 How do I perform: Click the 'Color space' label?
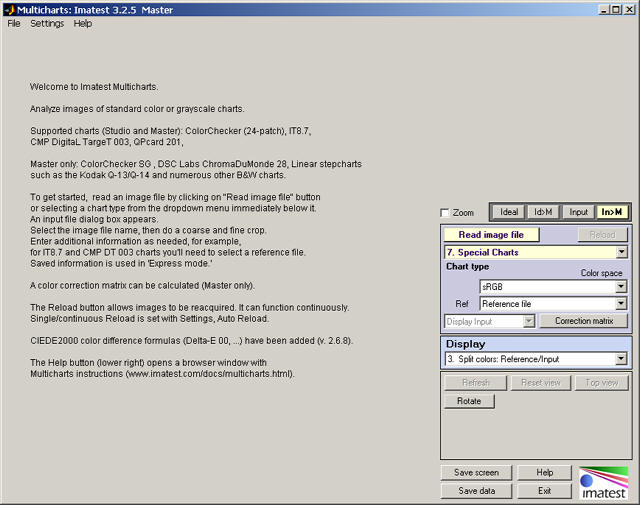(x=601, y=273)
